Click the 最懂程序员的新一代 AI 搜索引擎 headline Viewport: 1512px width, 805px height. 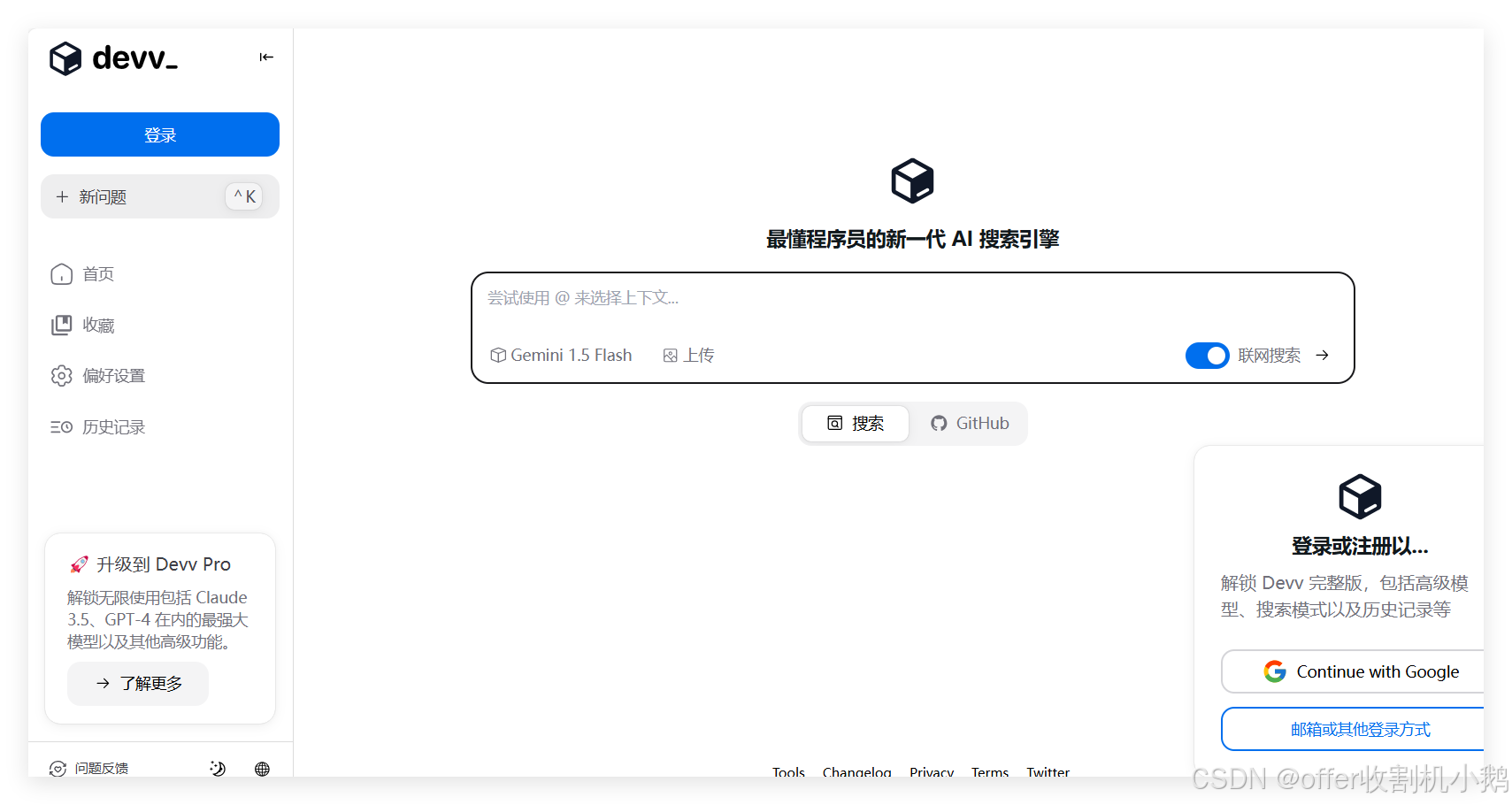912,239
